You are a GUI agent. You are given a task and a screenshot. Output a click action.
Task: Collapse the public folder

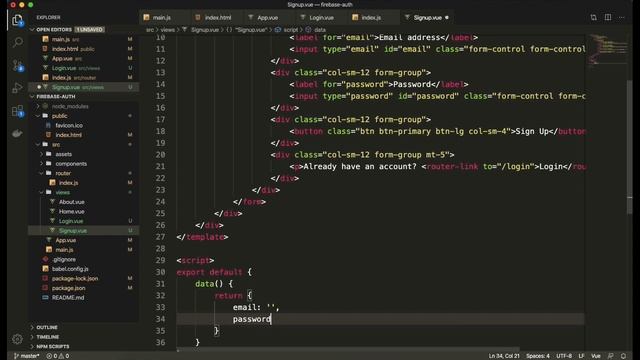[x=60, y=116]
